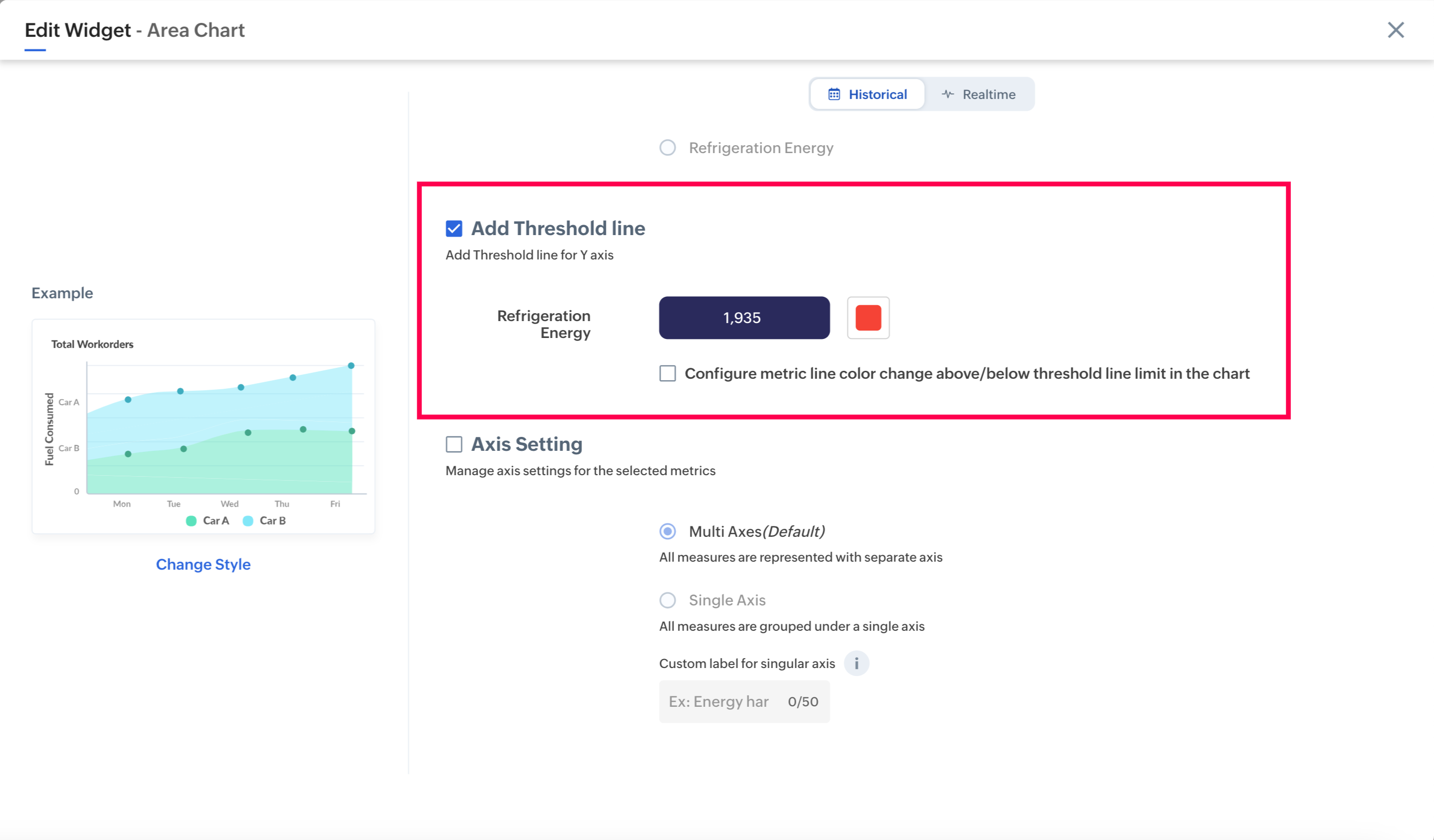
Task: Close the Edit Widget dialog
Action: [1395, 29]
